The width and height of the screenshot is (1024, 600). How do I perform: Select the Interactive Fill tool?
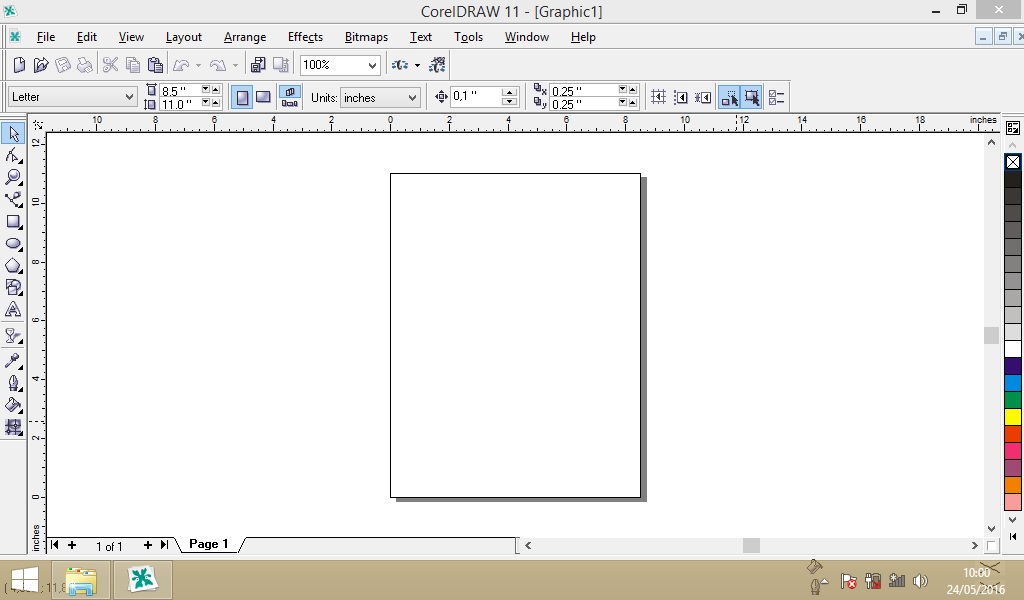tap(13, 427)
